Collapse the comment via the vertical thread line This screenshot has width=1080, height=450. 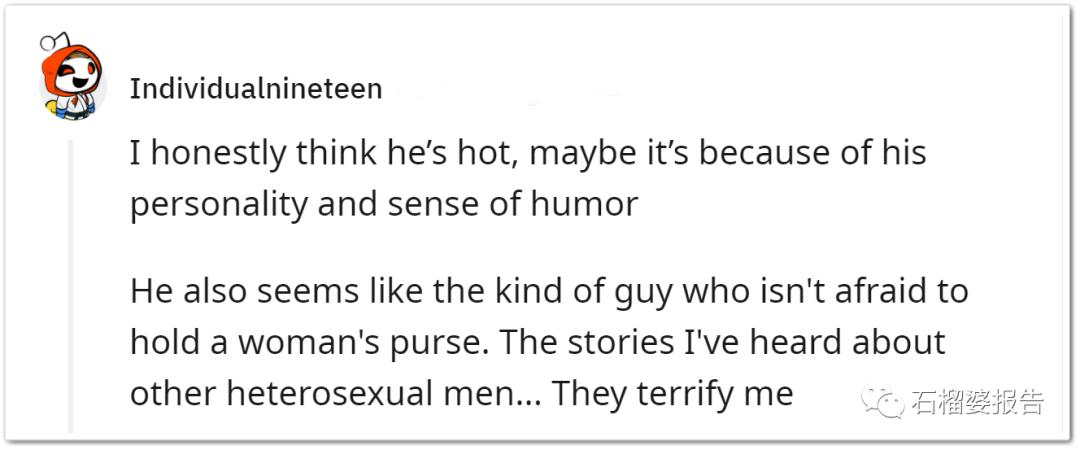tap(70, 285)
